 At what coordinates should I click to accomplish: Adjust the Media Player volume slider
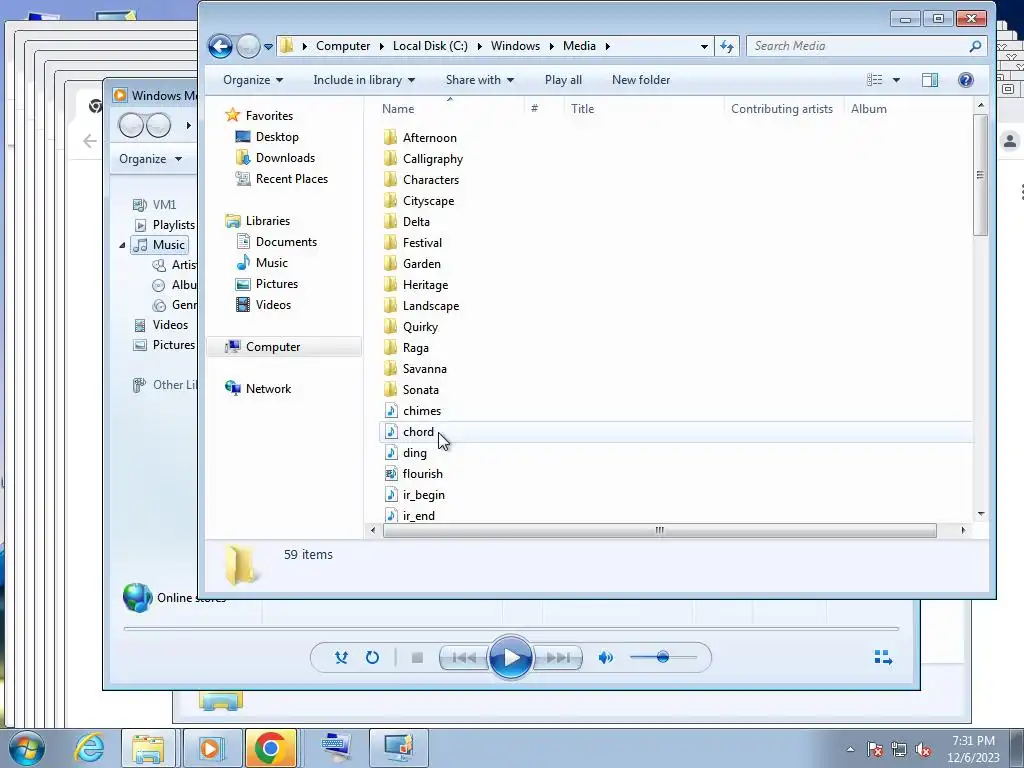pos(664,657)
